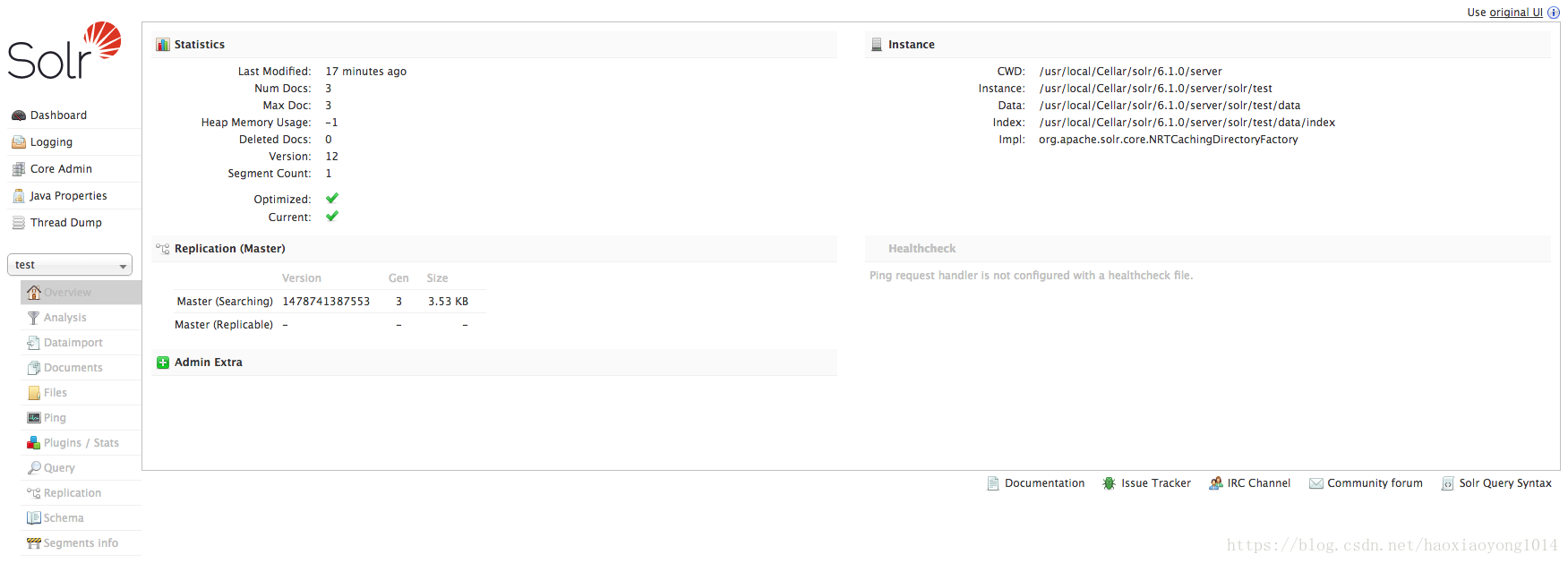Click the Documents icon
The image size is (1568, 563).
(34, 368)
